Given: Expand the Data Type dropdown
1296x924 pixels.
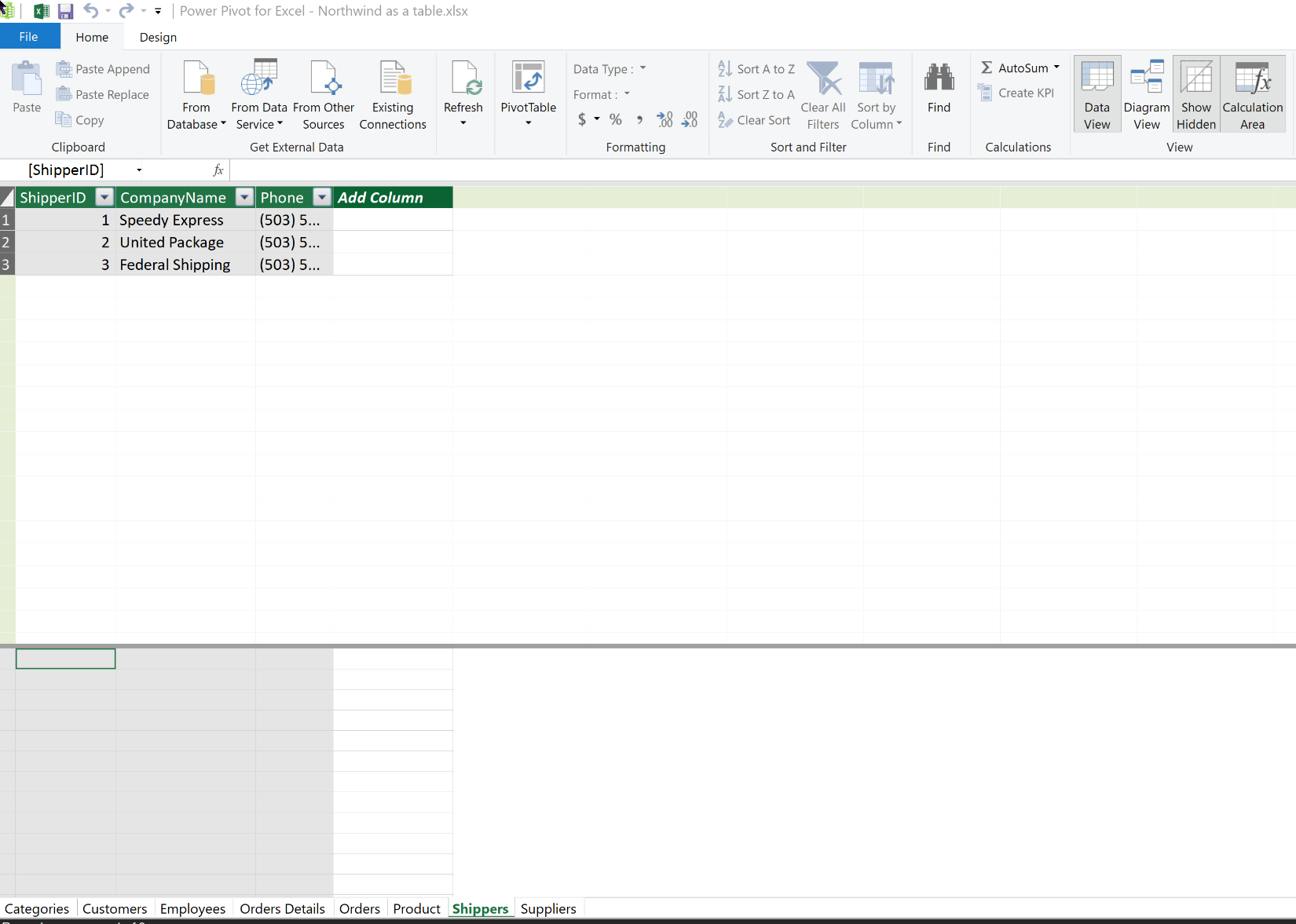Looking at the screenshot, I should 643,68.
